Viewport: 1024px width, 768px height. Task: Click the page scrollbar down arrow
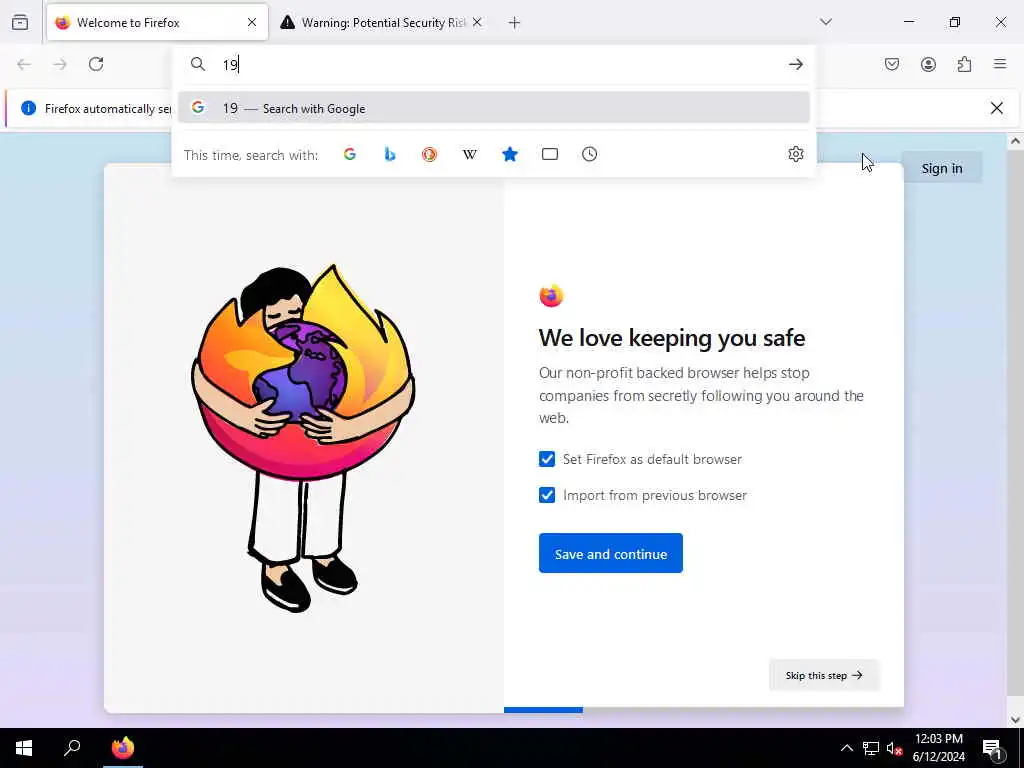[1016, 719]
